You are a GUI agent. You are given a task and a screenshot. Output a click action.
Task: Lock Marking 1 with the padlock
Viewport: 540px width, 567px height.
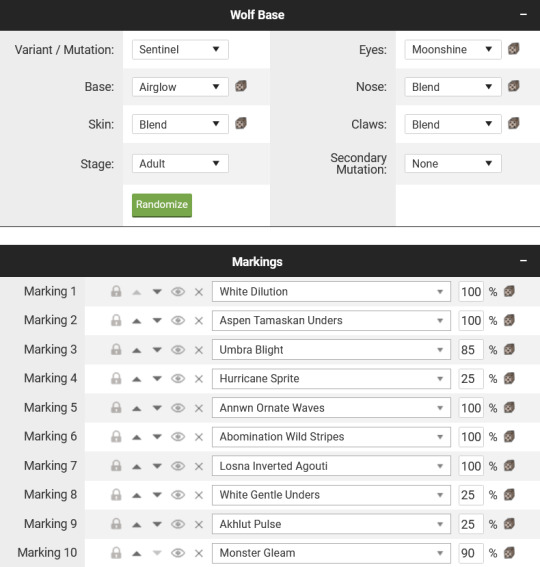tap(116, 291)
